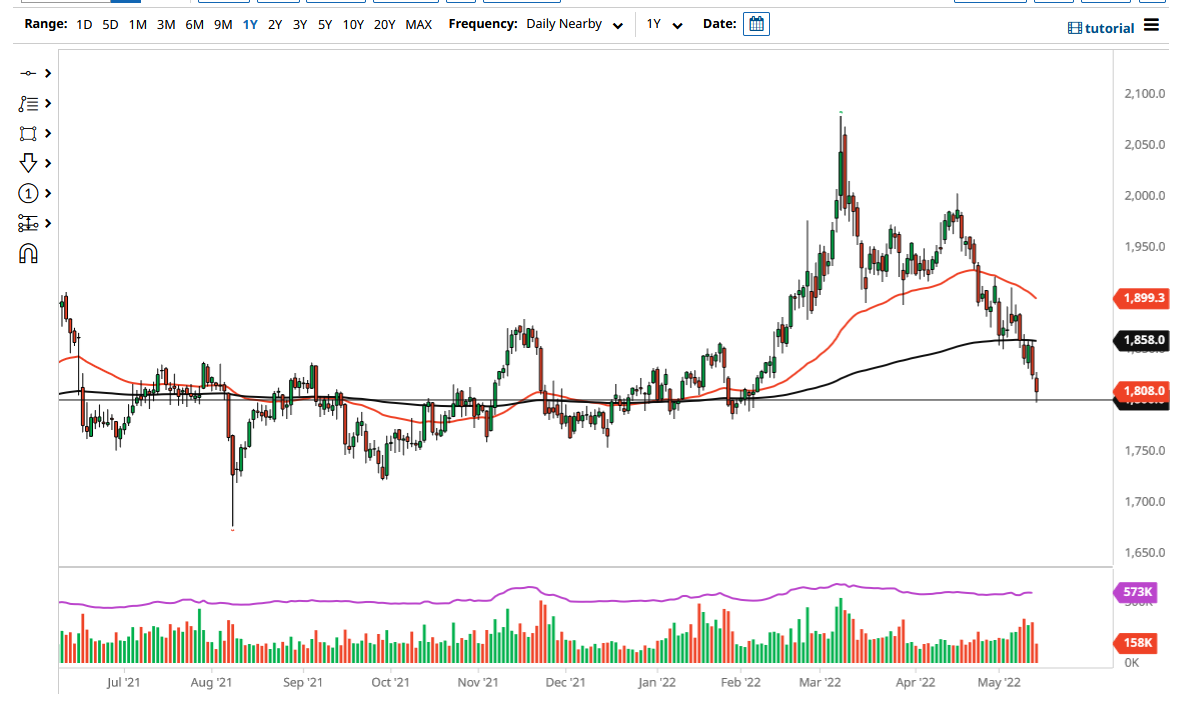Select the 2Y range option
This screenshot has height=705, width=1182.
pos(274,25)
